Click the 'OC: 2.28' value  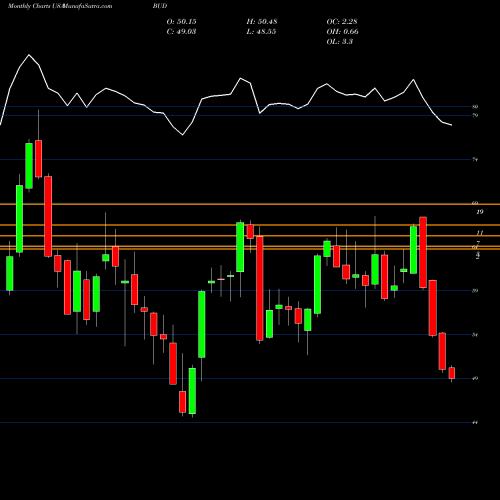[342, 21]
